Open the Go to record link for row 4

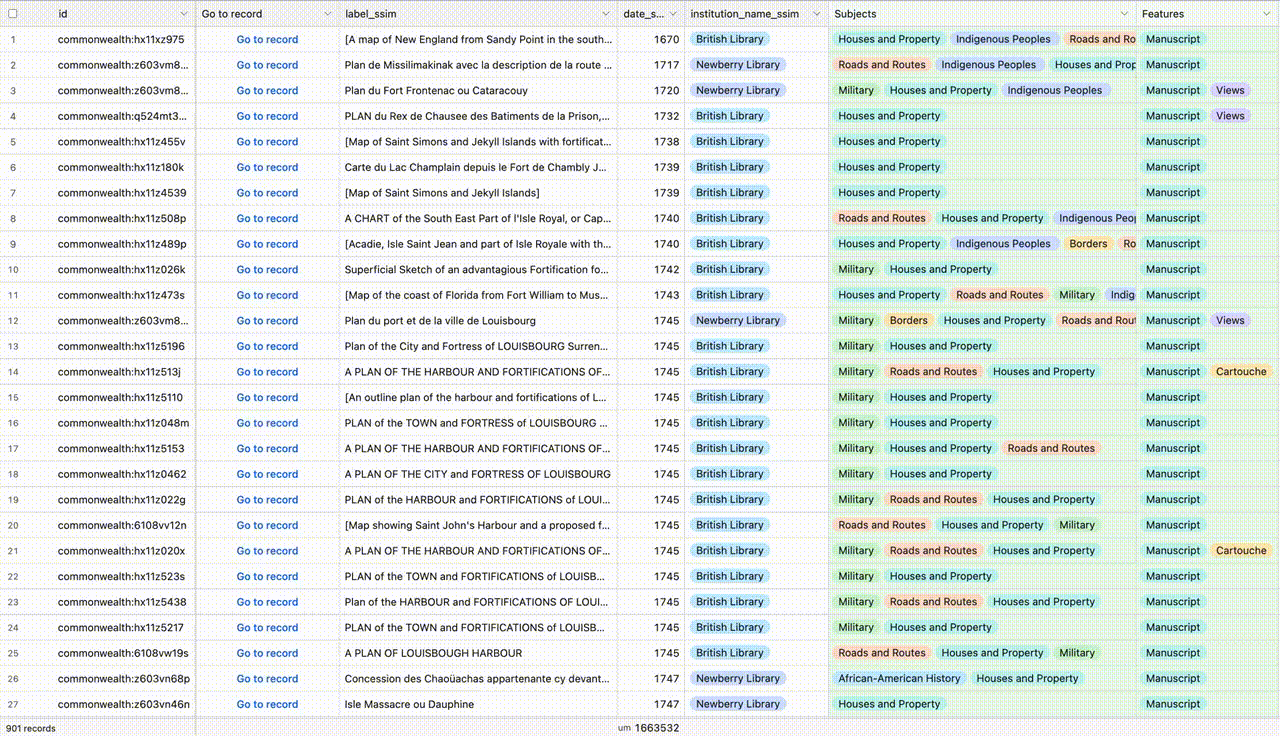click(x=267, y=116)
